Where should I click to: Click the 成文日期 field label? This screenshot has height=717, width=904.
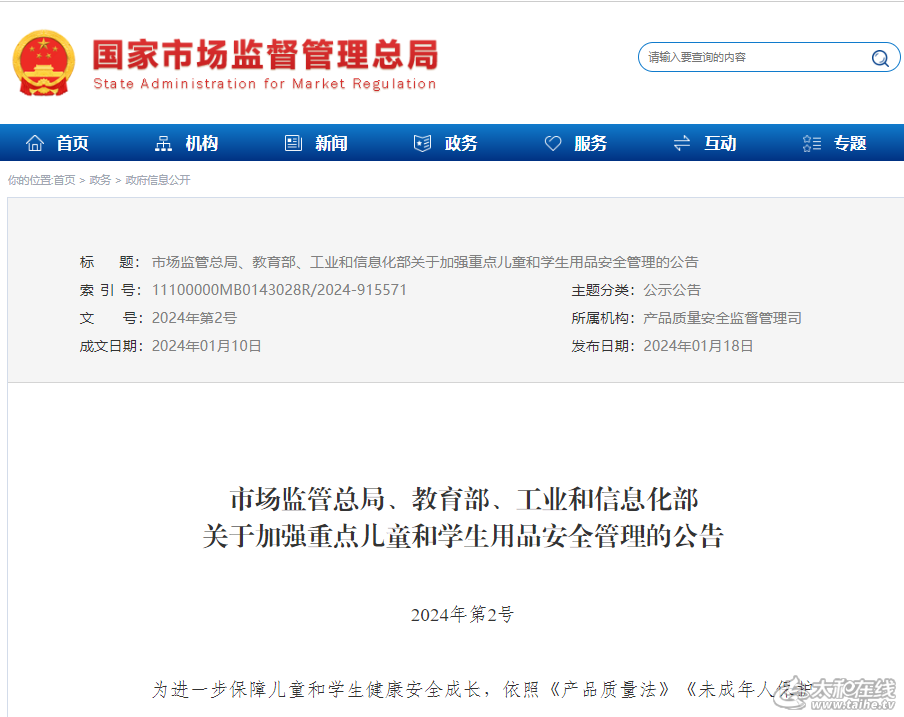click(110, 346)
